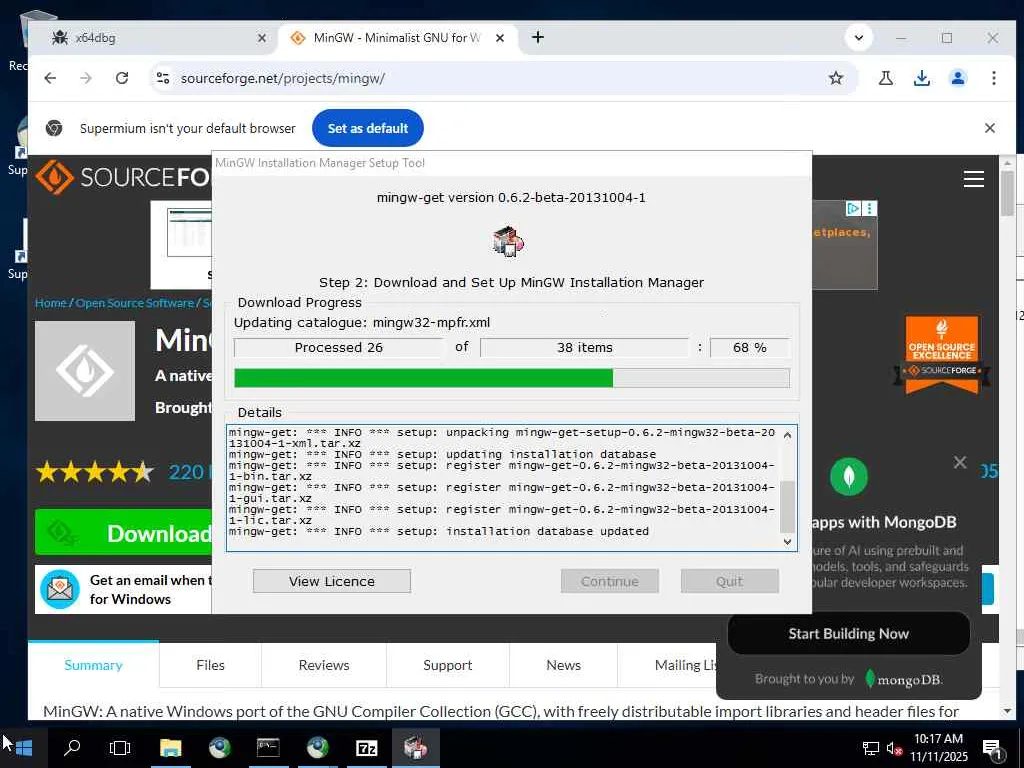Click the mingw-get installer icon in dialog

coord(508,241)
